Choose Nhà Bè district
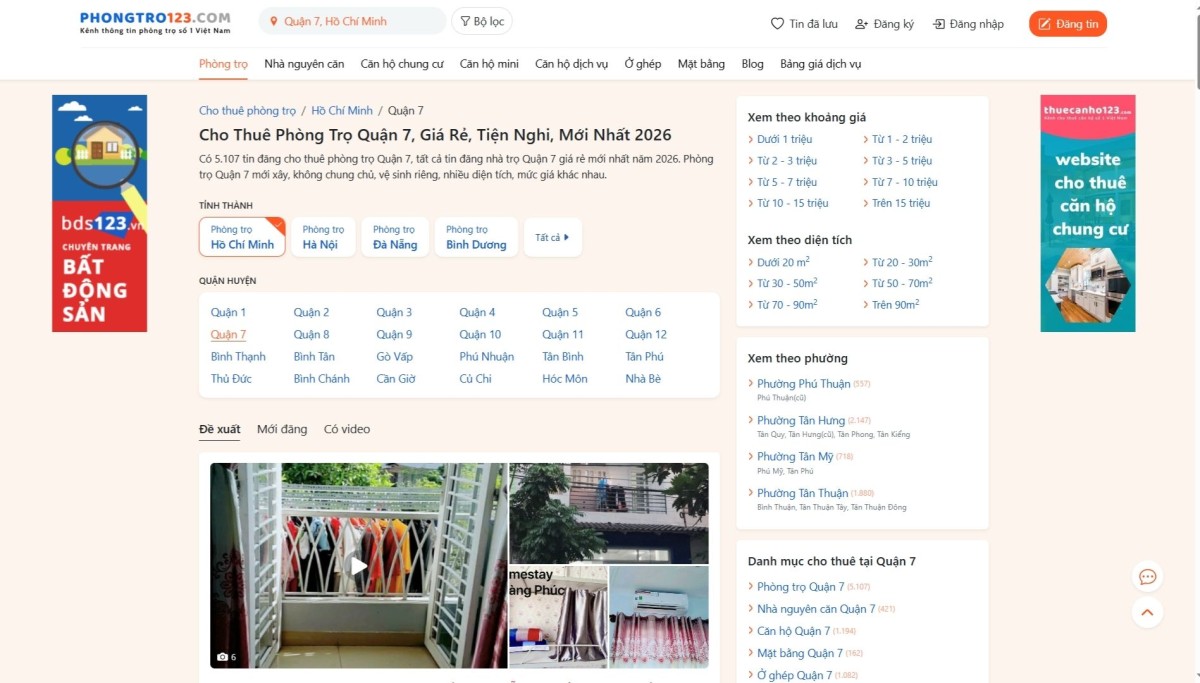Viewport: 1200px width, 683px height. (642, 378)
